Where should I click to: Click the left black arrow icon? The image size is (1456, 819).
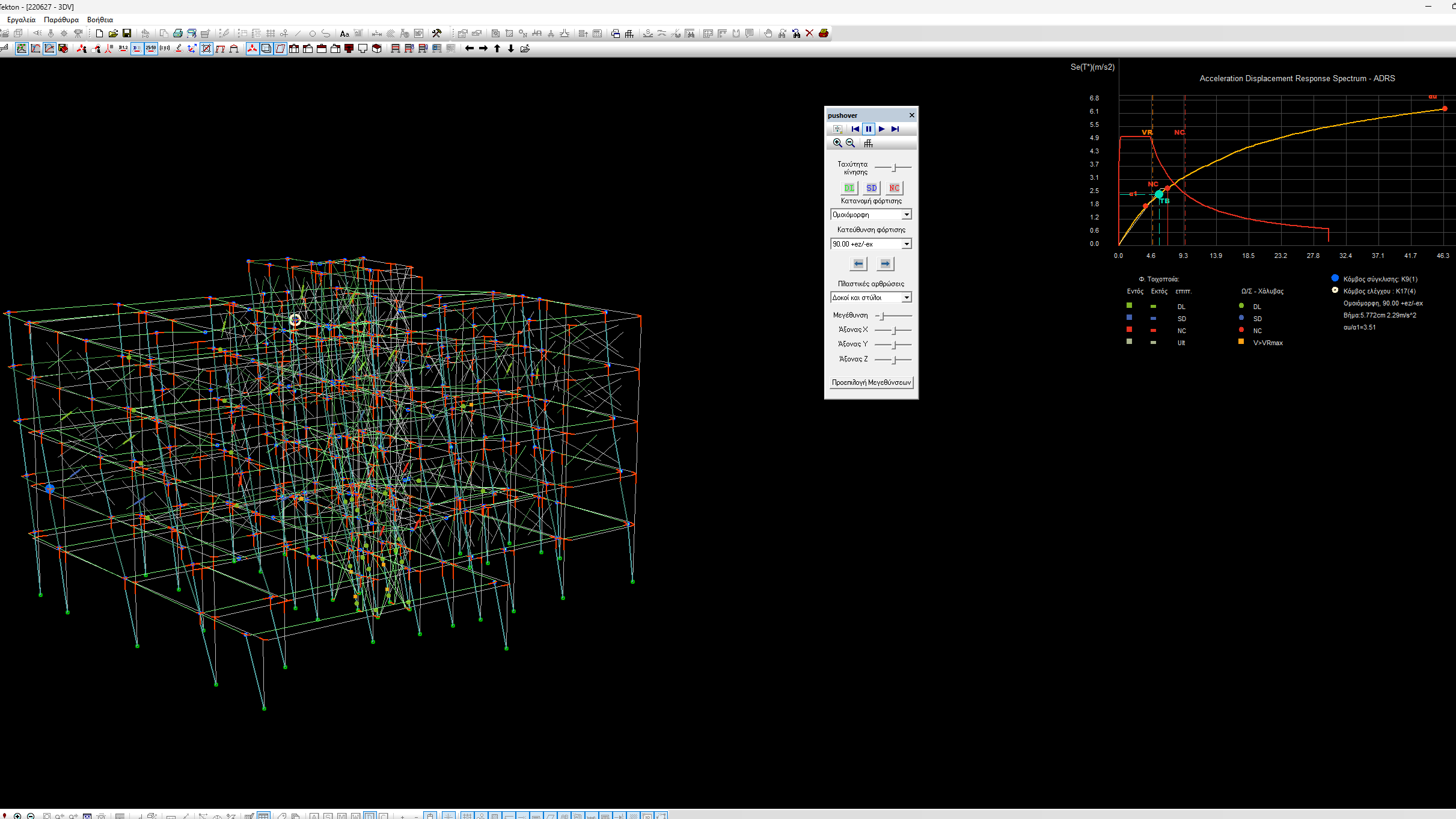click(x=470, y=49)
